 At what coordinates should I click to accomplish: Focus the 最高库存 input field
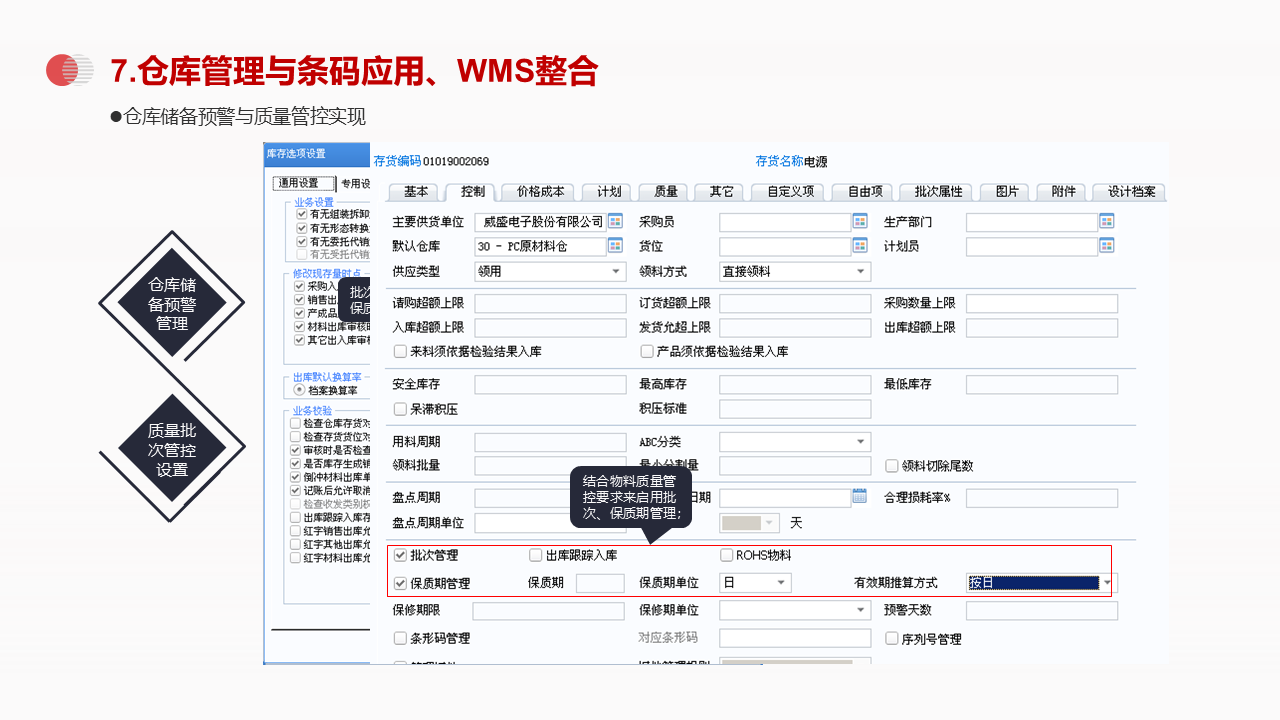[795, 384]
